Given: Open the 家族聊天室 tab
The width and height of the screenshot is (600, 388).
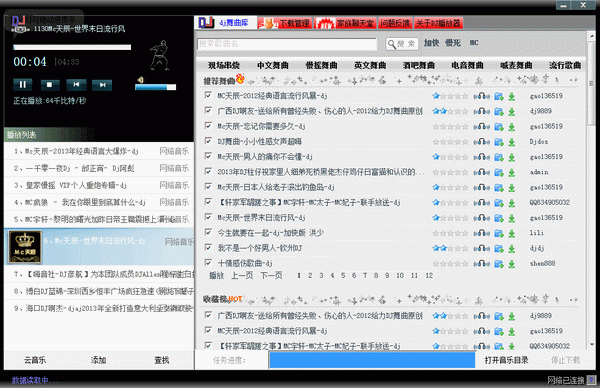Looking at the screenshot, I should coord(346,23).
